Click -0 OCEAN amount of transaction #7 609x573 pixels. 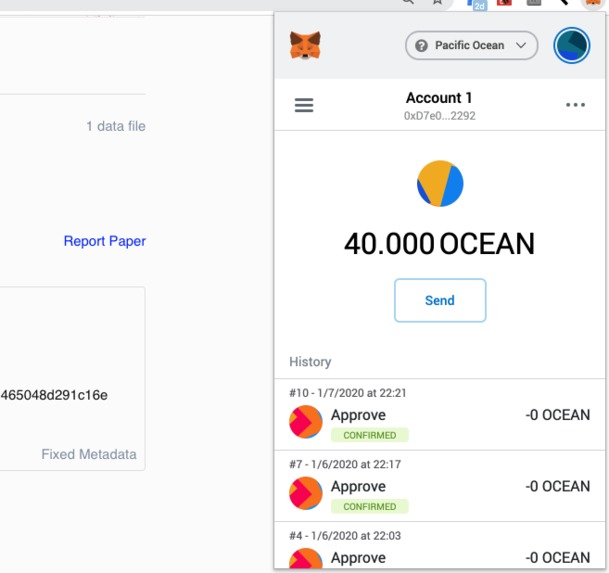coord(558,486)
